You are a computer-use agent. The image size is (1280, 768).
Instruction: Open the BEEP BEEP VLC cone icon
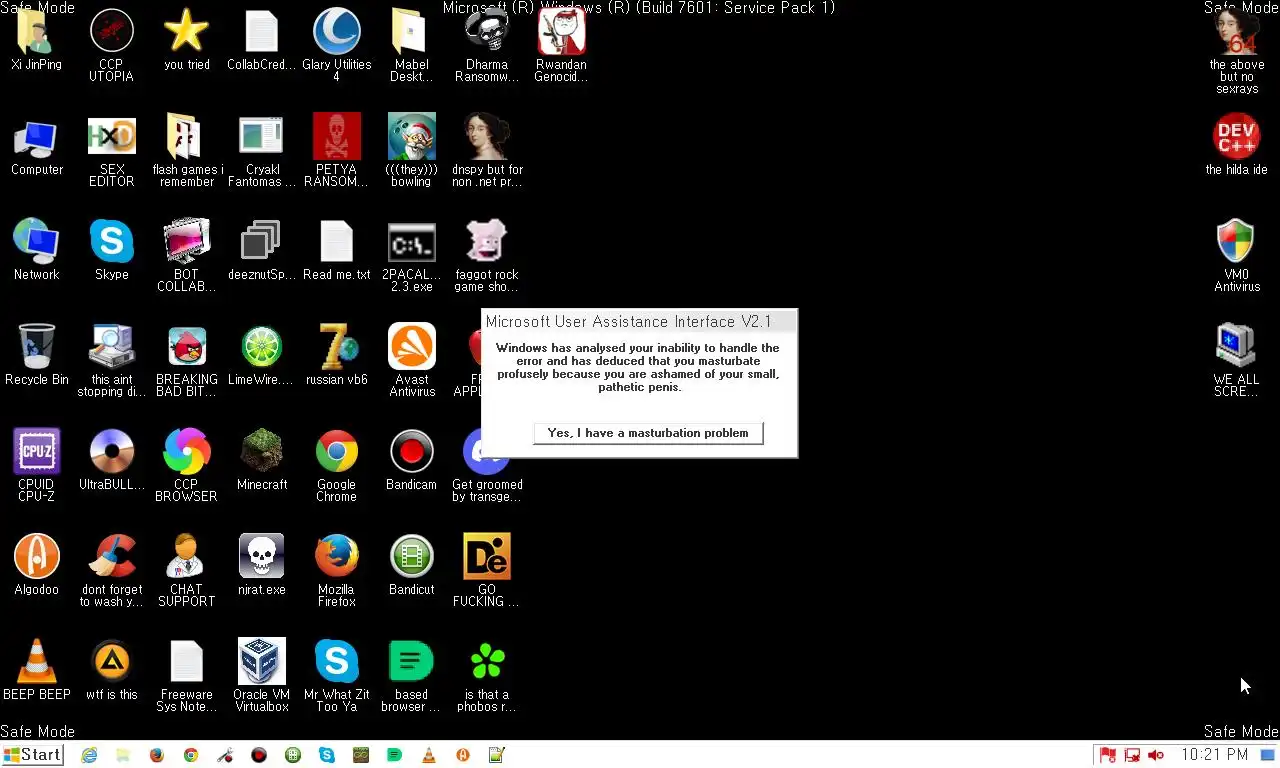(37, 669)
